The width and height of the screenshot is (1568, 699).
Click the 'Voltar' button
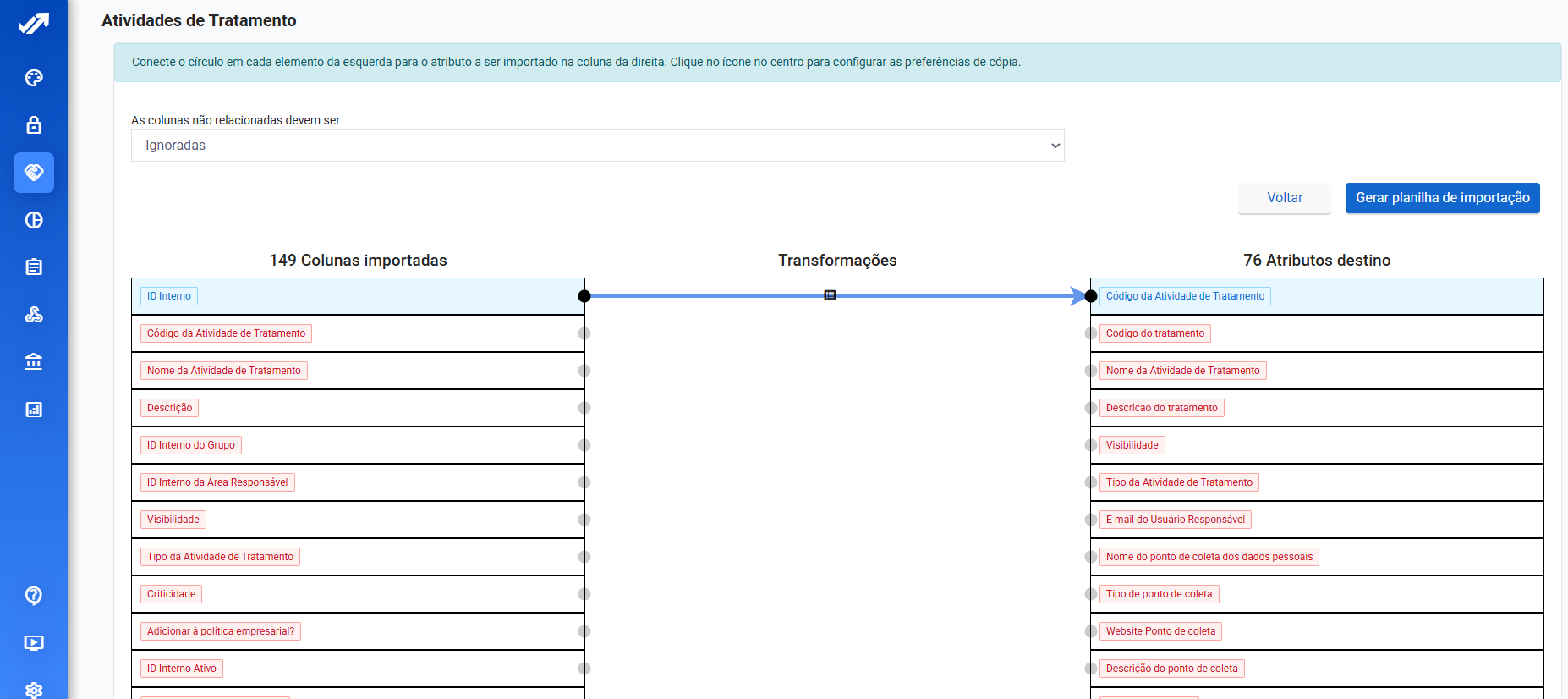pos(1284,198)
